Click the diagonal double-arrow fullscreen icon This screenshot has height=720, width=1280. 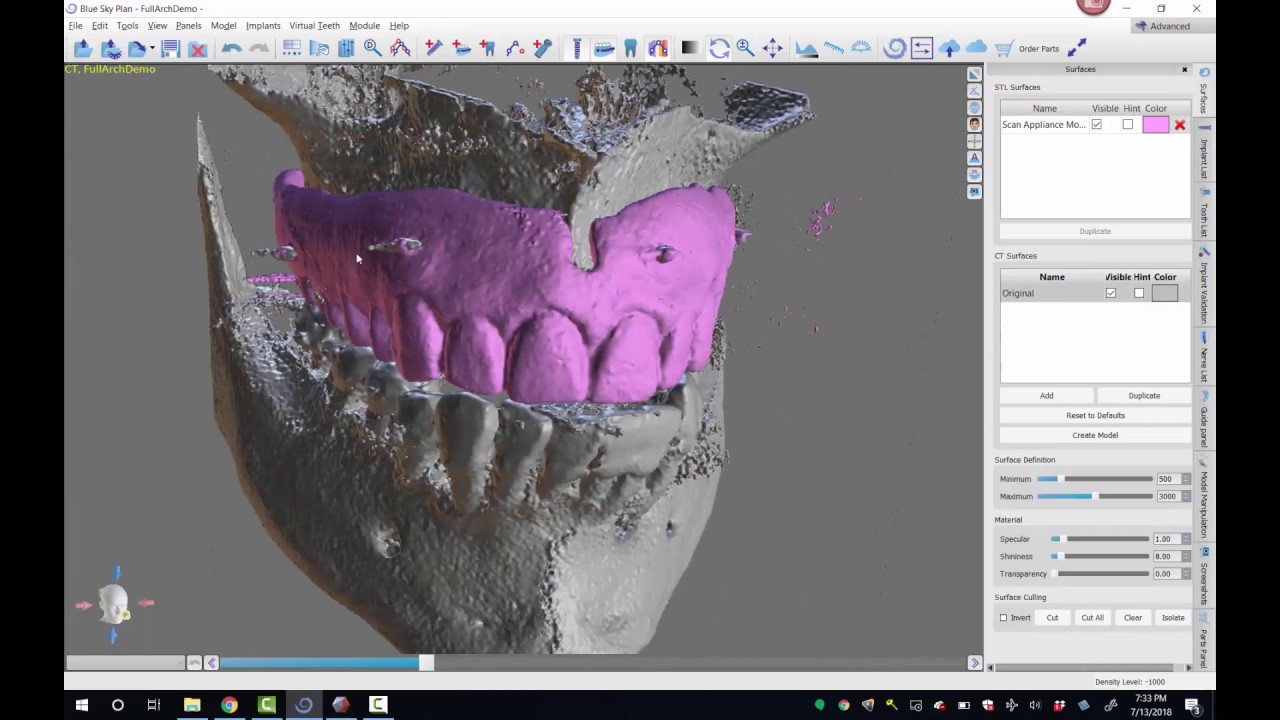tap(1077, 48)
